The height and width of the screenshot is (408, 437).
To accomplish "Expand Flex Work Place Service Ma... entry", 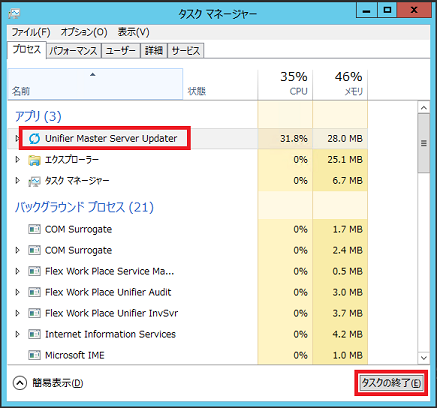I will (17, 271).
